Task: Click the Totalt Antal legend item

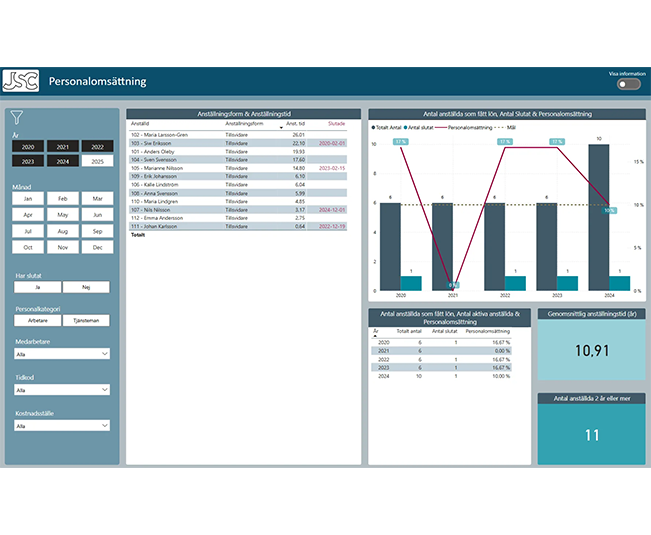Action: click(x=387, y=127)
